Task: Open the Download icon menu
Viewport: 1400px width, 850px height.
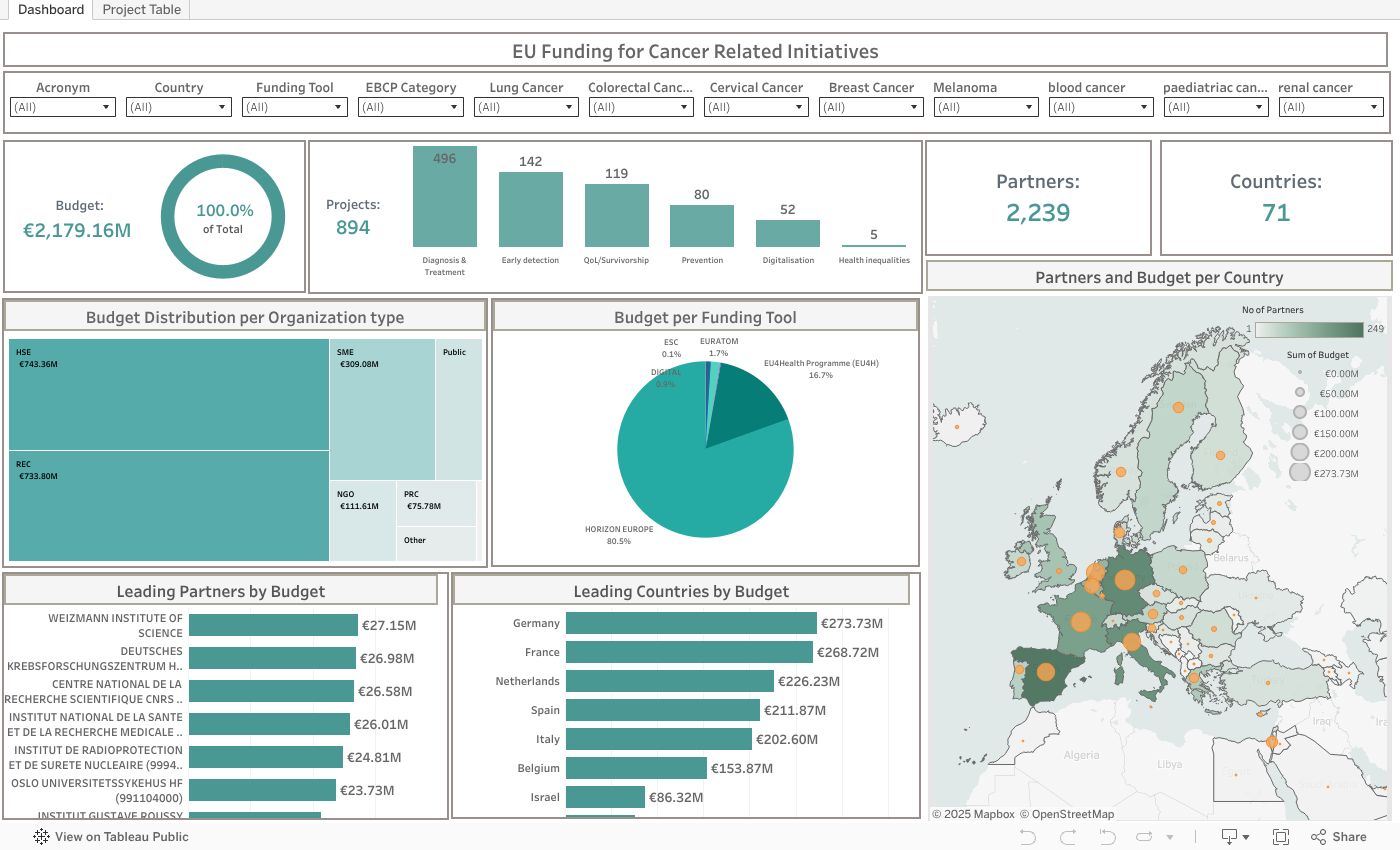Action: coord(1231,837)
